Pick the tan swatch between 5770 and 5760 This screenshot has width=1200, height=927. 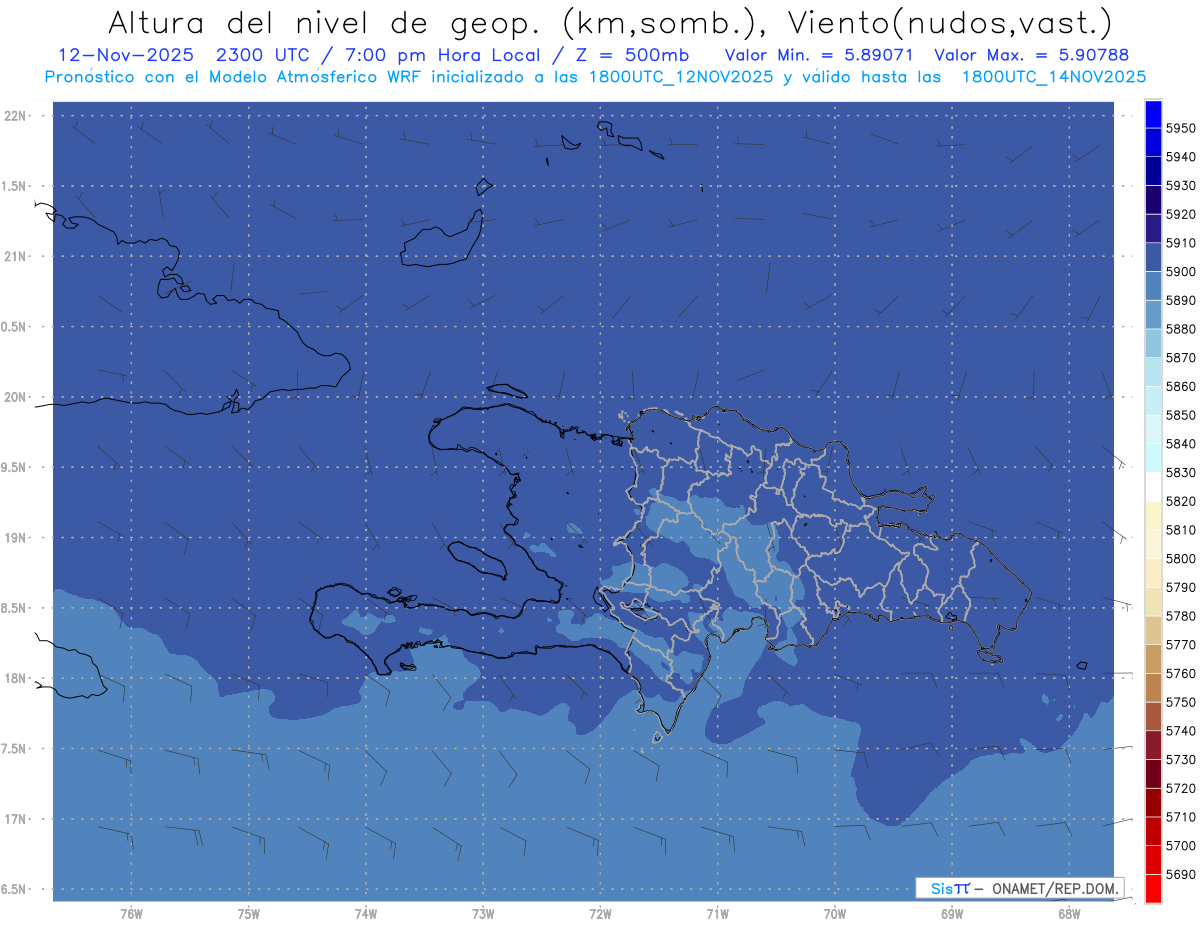pos(1153,659)
